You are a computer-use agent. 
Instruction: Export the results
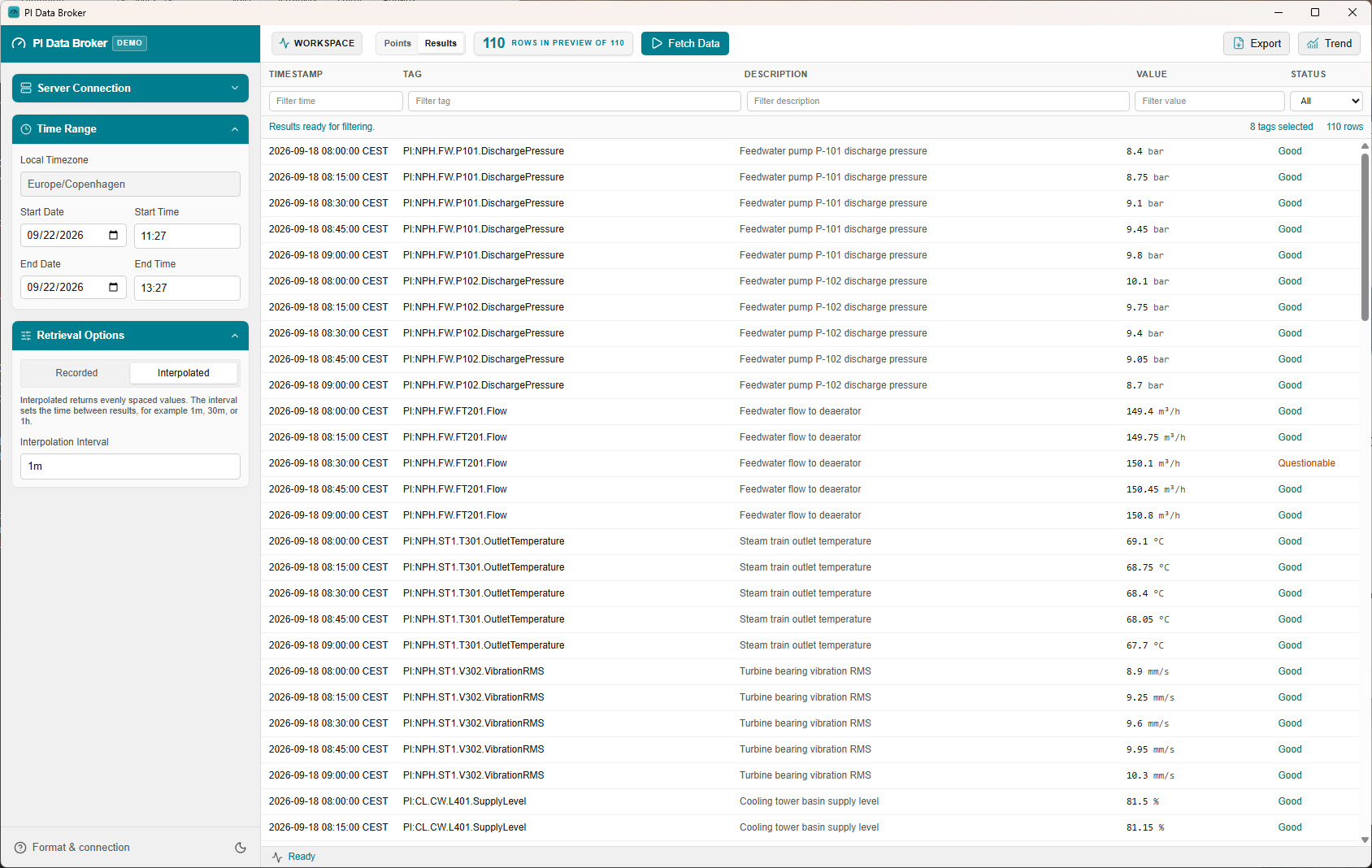1257,43
